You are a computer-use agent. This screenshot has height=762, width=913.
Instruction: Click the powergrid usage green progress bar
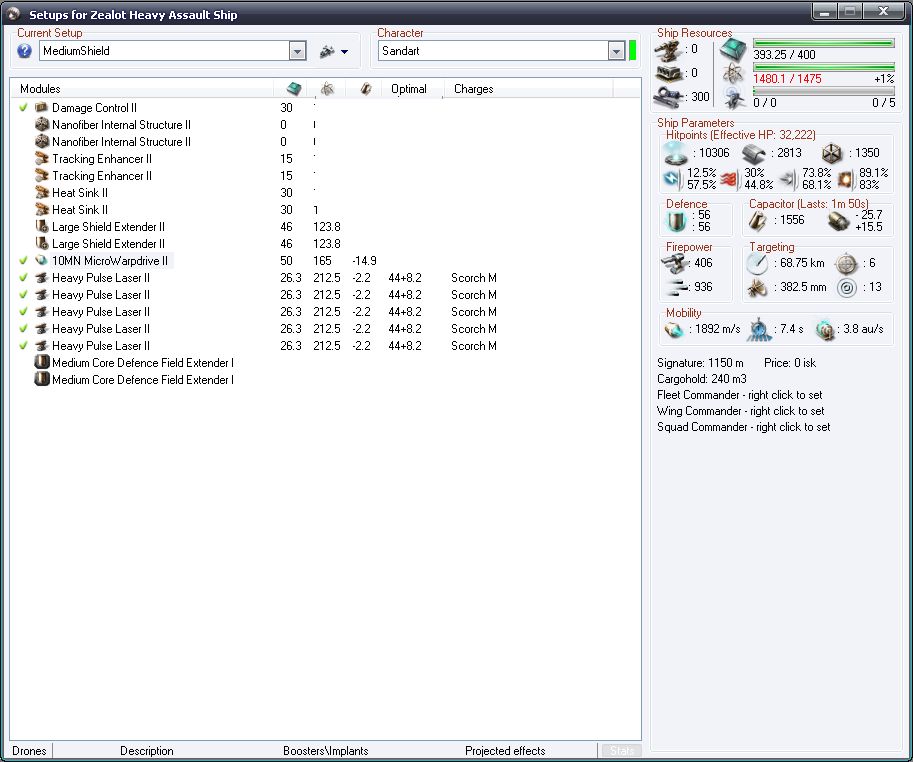click(823, 67)
